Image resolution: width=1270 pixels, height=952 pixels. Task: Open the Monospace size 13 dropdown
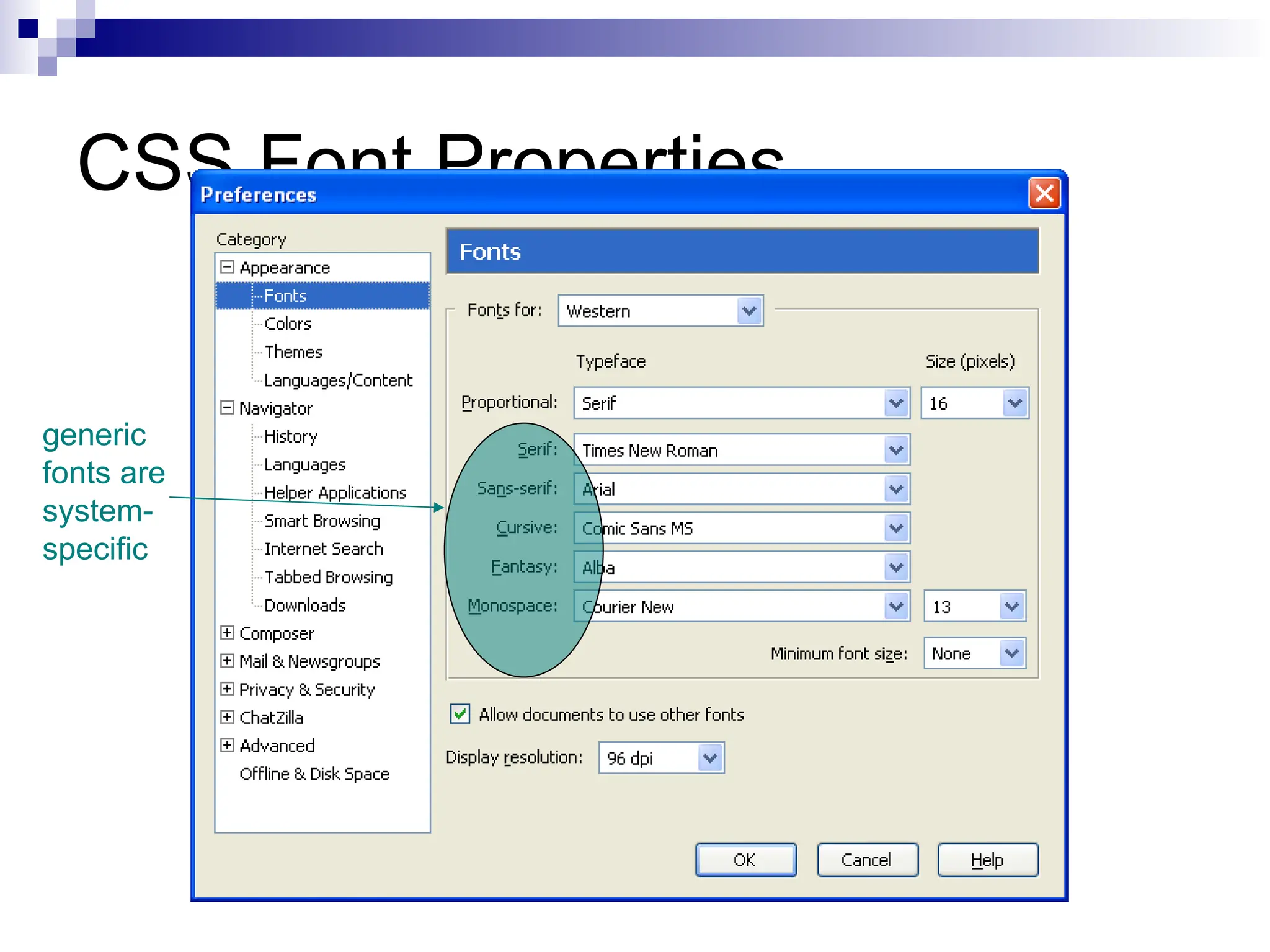pyautogui.click(x=1012, y=606)
